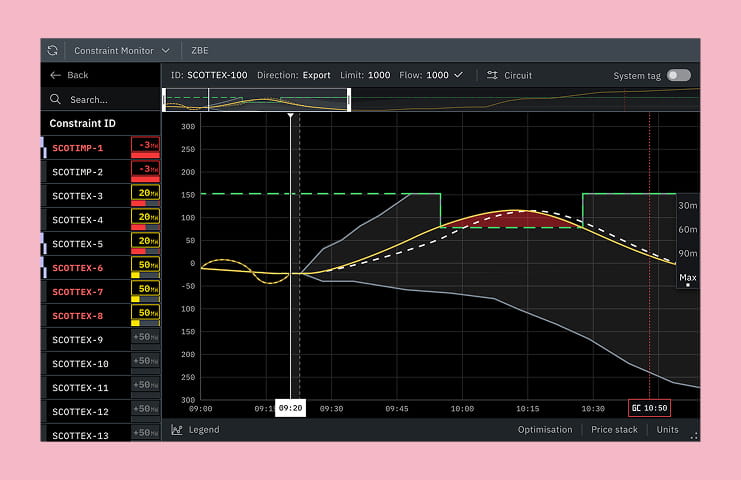Screen dimensions: 741x480
Task: Select the 30m time horizon option
Action: 687,205
